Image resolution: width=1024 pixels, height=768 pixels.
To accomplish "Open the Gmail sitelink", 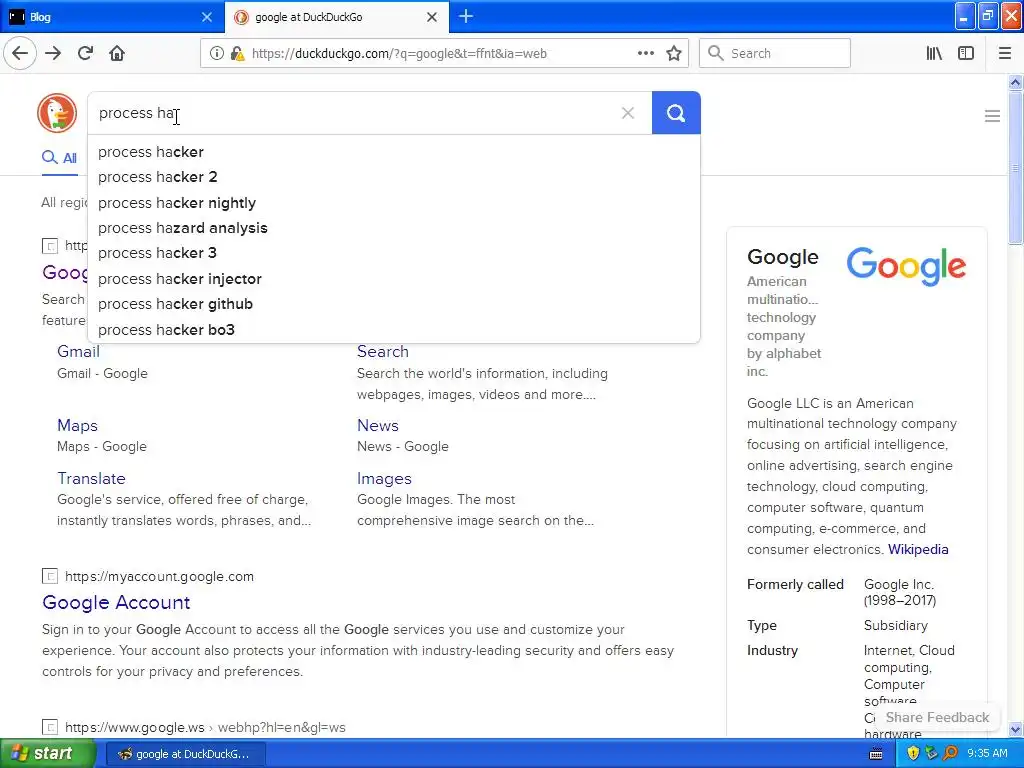I will click(x=78, y=351).
